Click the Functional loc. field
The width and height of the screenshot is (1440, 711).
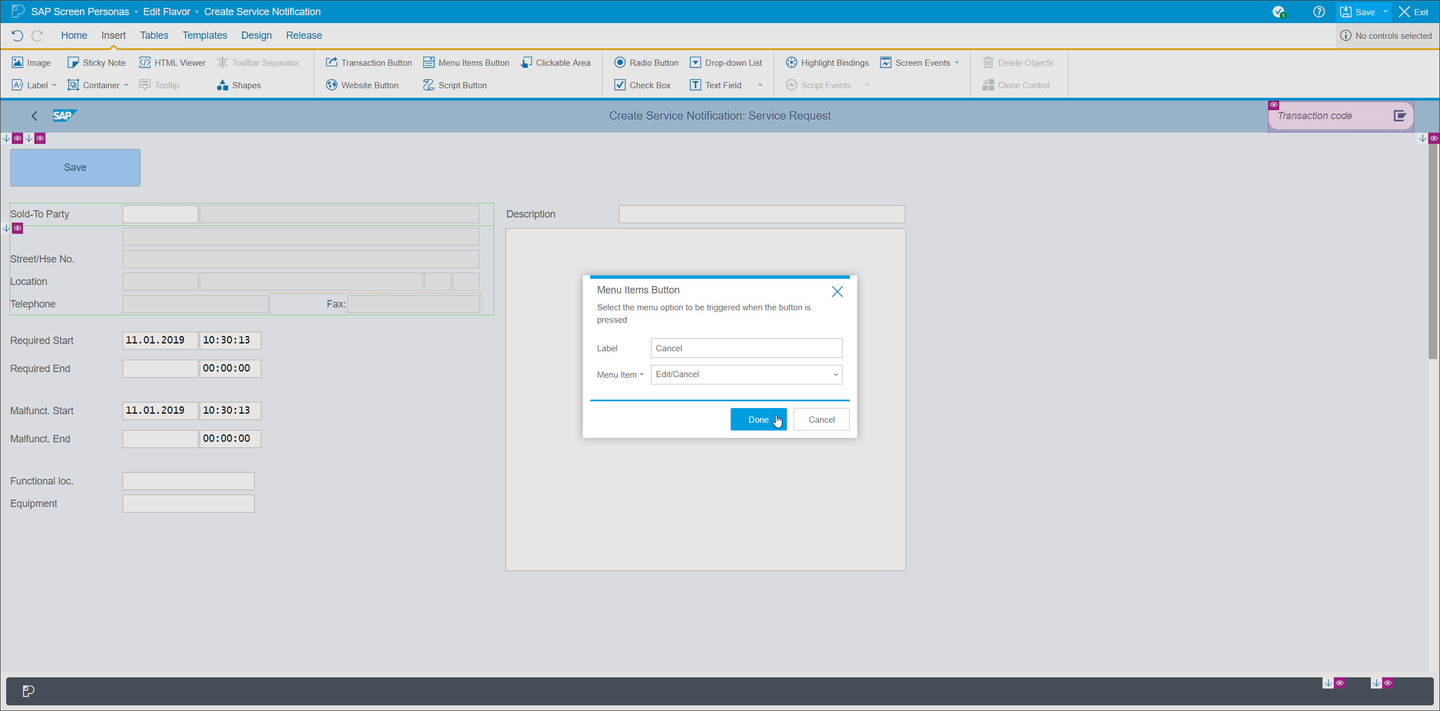pos(188,481)
